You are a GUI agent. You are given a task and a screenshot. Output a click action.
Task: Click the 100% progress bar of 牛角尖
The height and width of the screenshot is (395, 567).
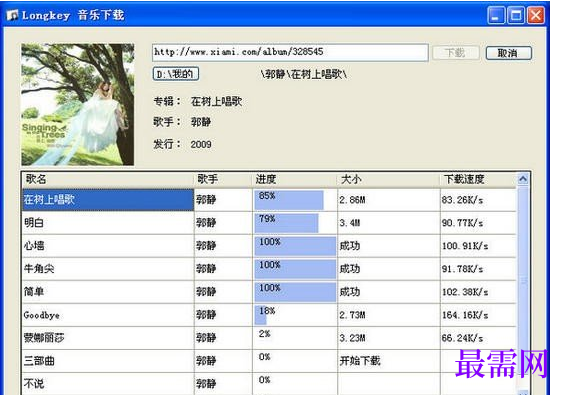[295, 269]
